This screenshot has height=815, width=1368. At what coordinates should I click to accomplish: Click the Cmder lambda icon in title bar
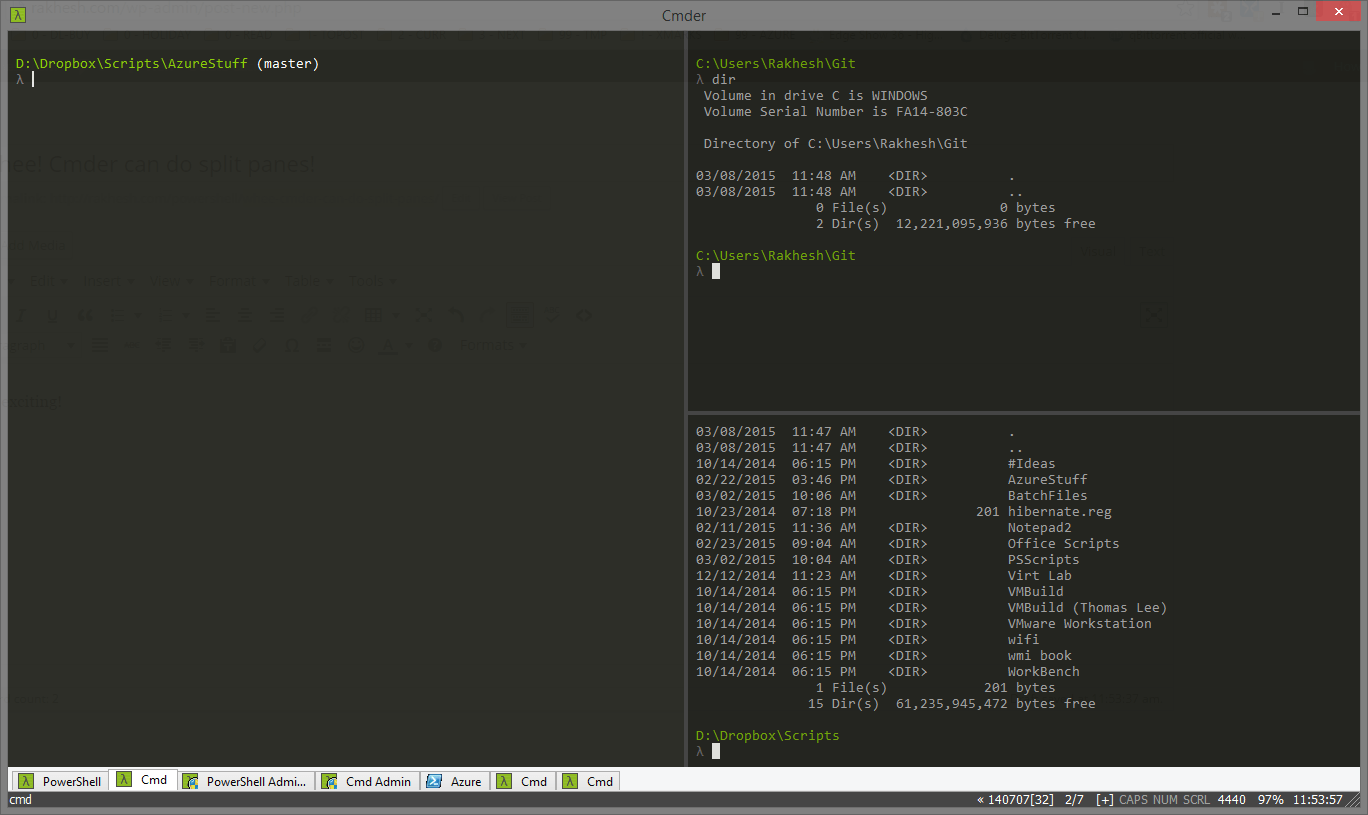18,14
